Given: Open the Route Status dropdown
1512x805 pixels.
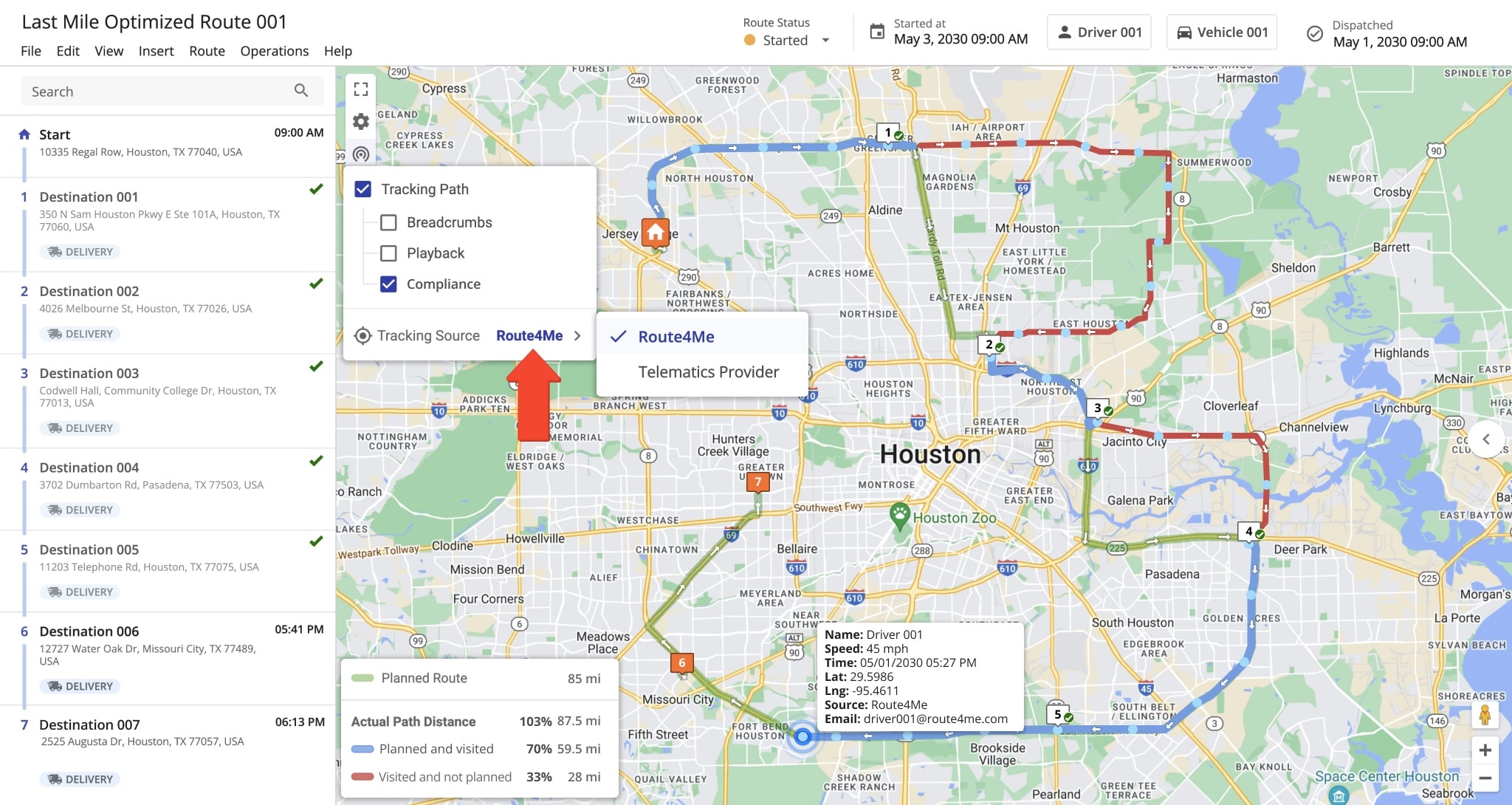Looking at the screenshot, I should click(x=825, y=41).
